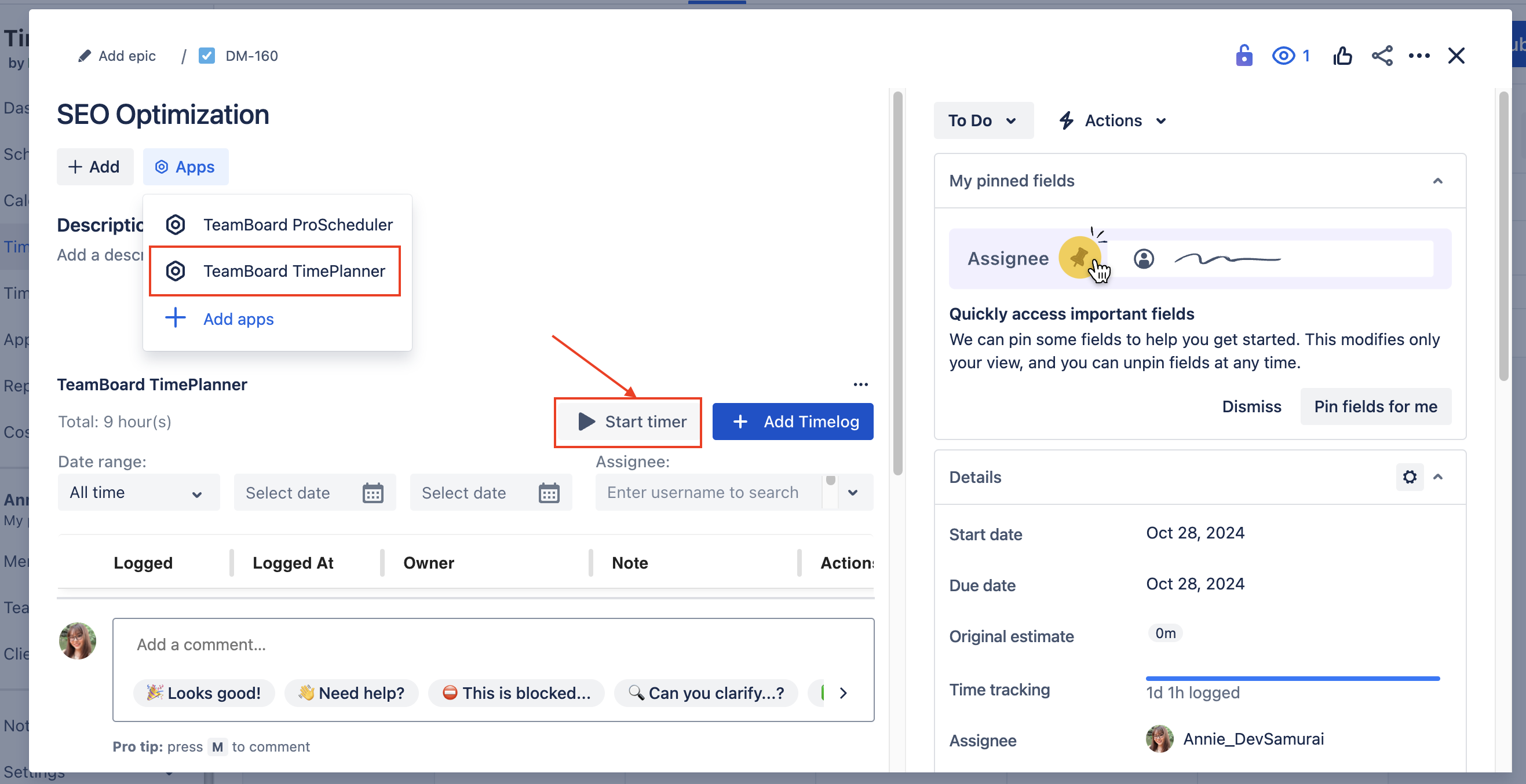Click the left panel vertical scrollbar
The image size is (1526, 784).
897,283
